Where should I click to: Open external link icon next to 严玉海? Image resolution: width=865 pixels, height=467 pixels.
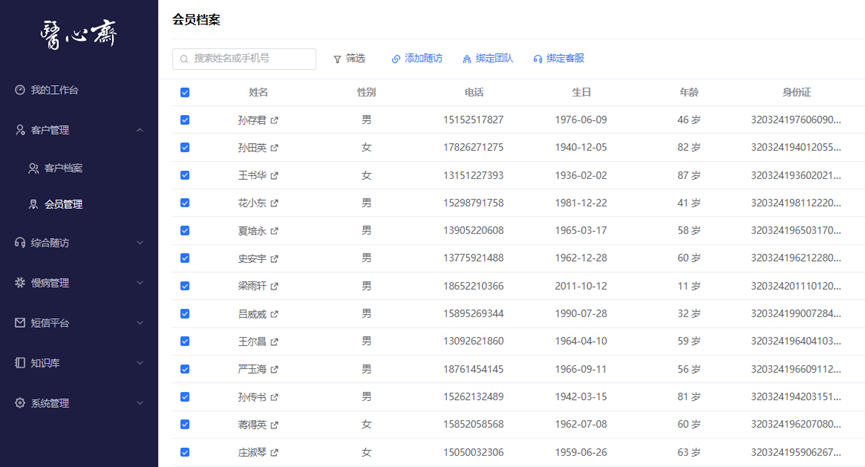click(274, 369)
